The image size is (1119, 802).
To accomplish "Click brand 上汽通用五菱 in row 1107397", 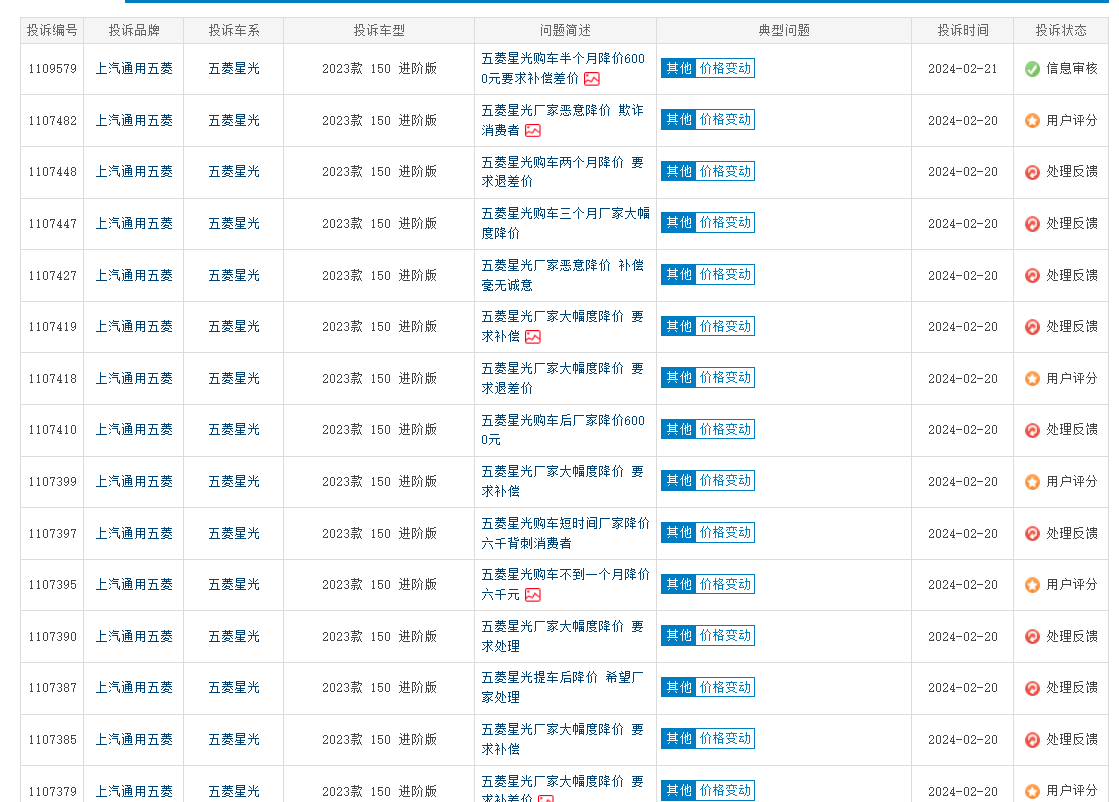I will tap(134, 534).
